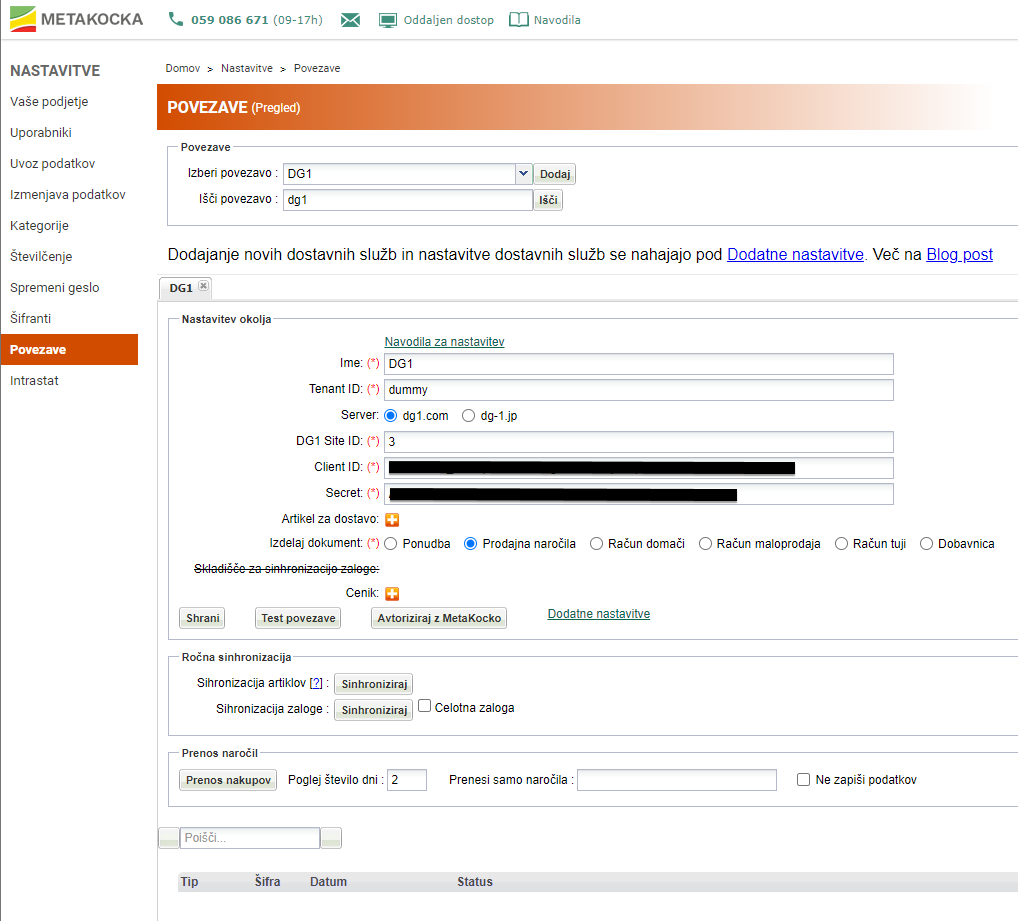Enable Celotna zaloga checkbox
Viewport: 1018px width, 921px height.
click(x=425, y=706)
